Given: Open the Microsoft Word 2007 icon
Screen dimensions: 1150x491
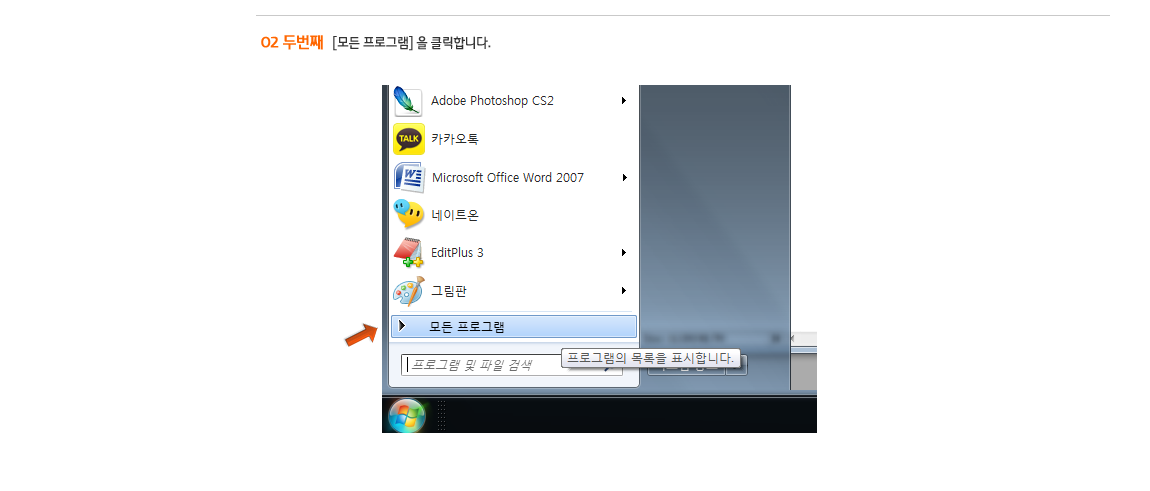Looking at the screenshot, I should coord(409,177).
